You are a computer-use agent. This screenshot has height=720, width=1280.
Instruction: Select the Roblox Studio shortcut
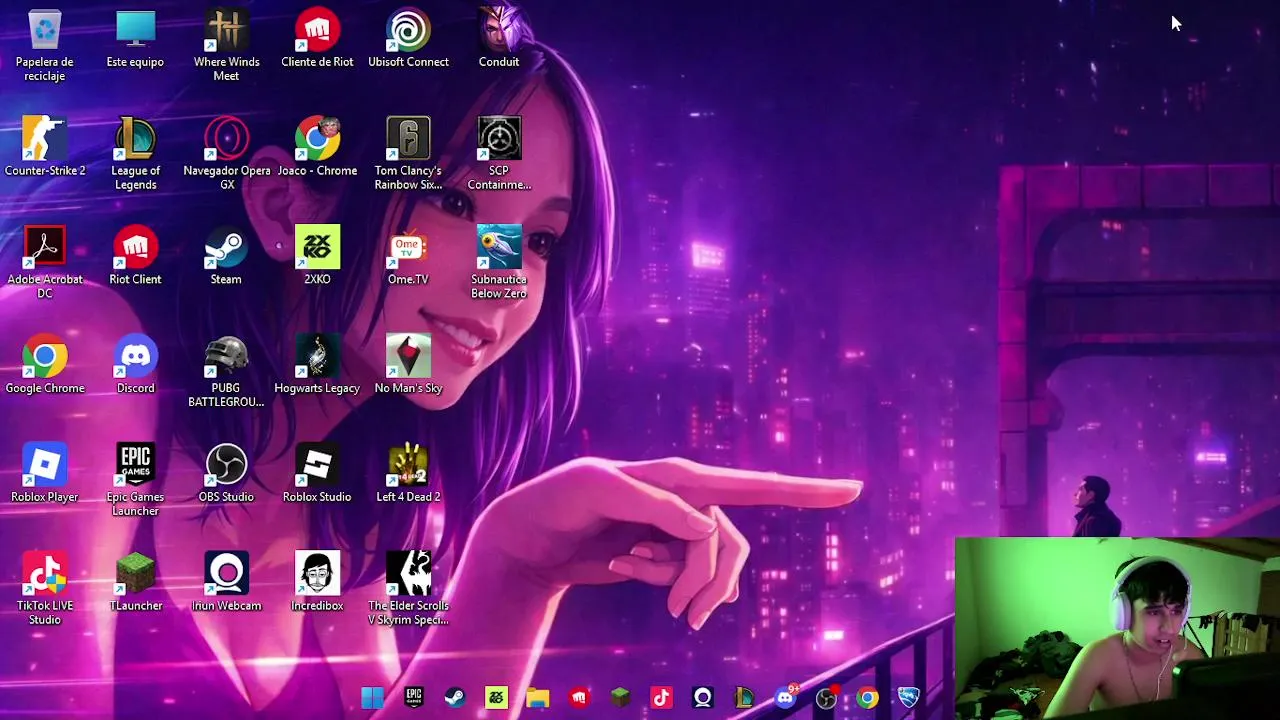click(317, 475)
